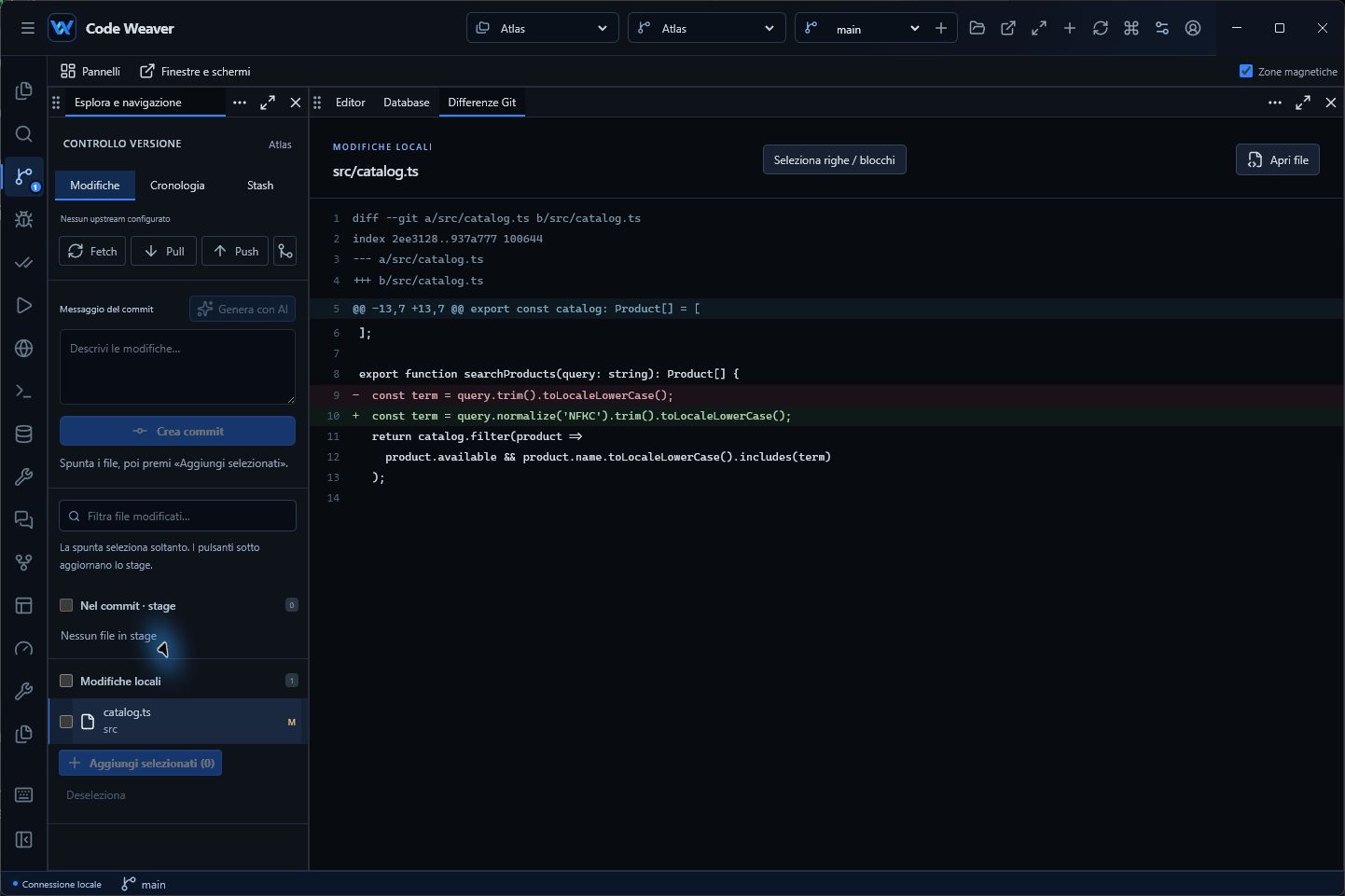Click the Push button

[235, 251]
